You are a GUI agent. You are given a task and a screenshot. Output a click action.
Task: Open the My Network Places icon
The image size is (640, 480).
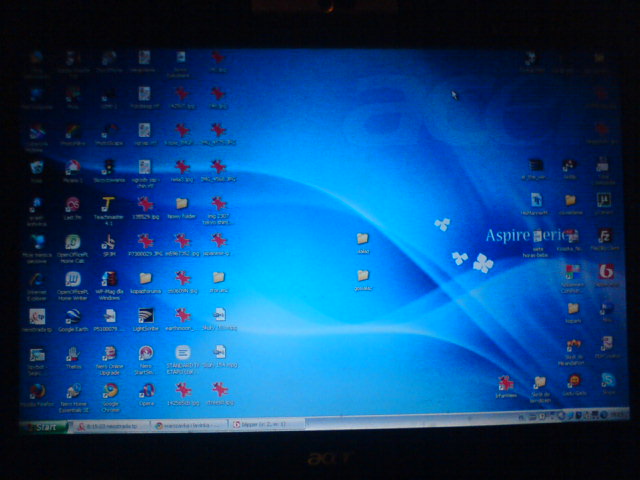37,242
